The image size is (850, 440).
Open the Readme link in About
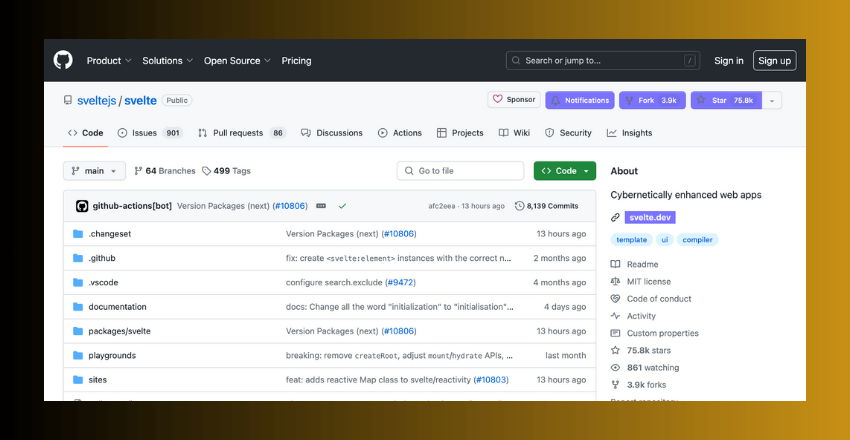click(x=634, y=264)
